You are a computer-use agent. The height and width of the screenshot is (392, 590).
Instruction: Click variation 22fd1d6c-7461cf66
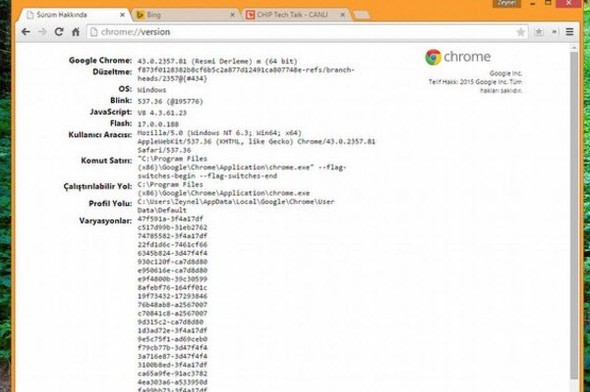(x=172, y=245)
